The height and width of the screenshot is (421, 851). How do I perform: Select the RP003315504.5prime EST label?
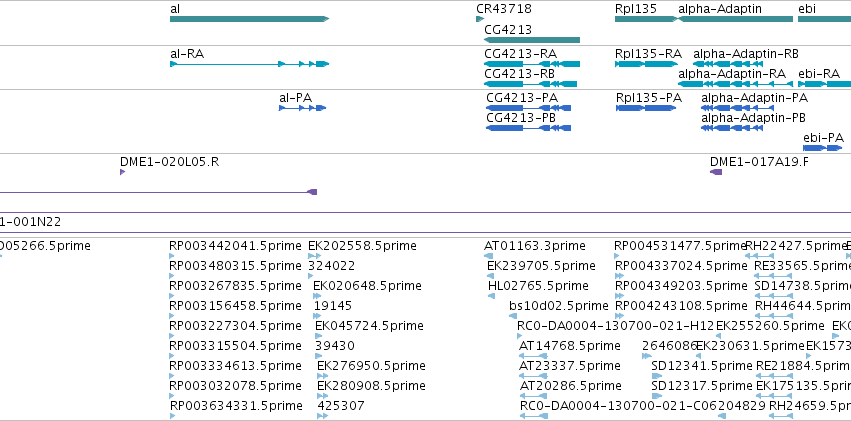235,346
